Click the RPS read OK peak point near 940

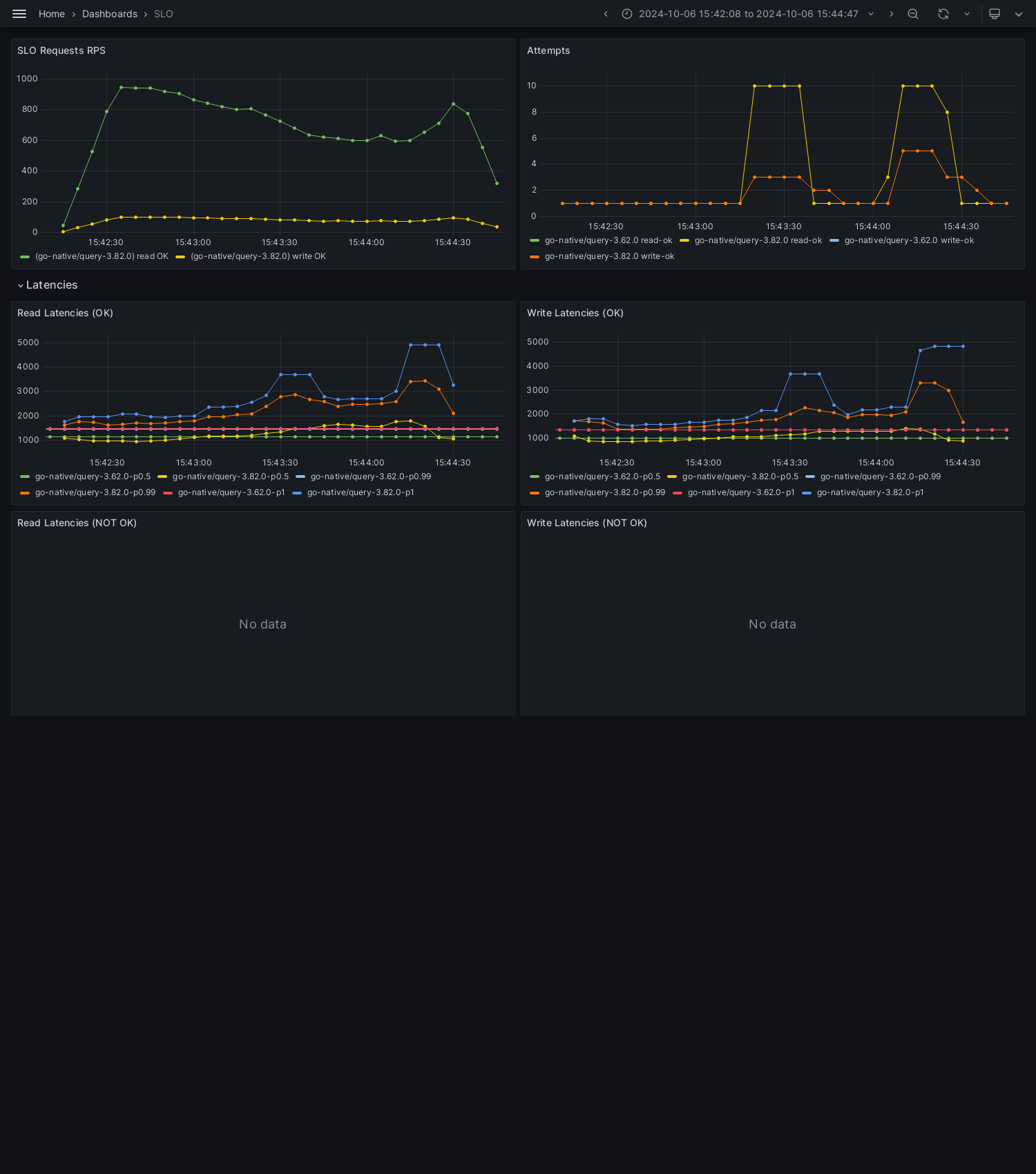(x=121, y=87)
